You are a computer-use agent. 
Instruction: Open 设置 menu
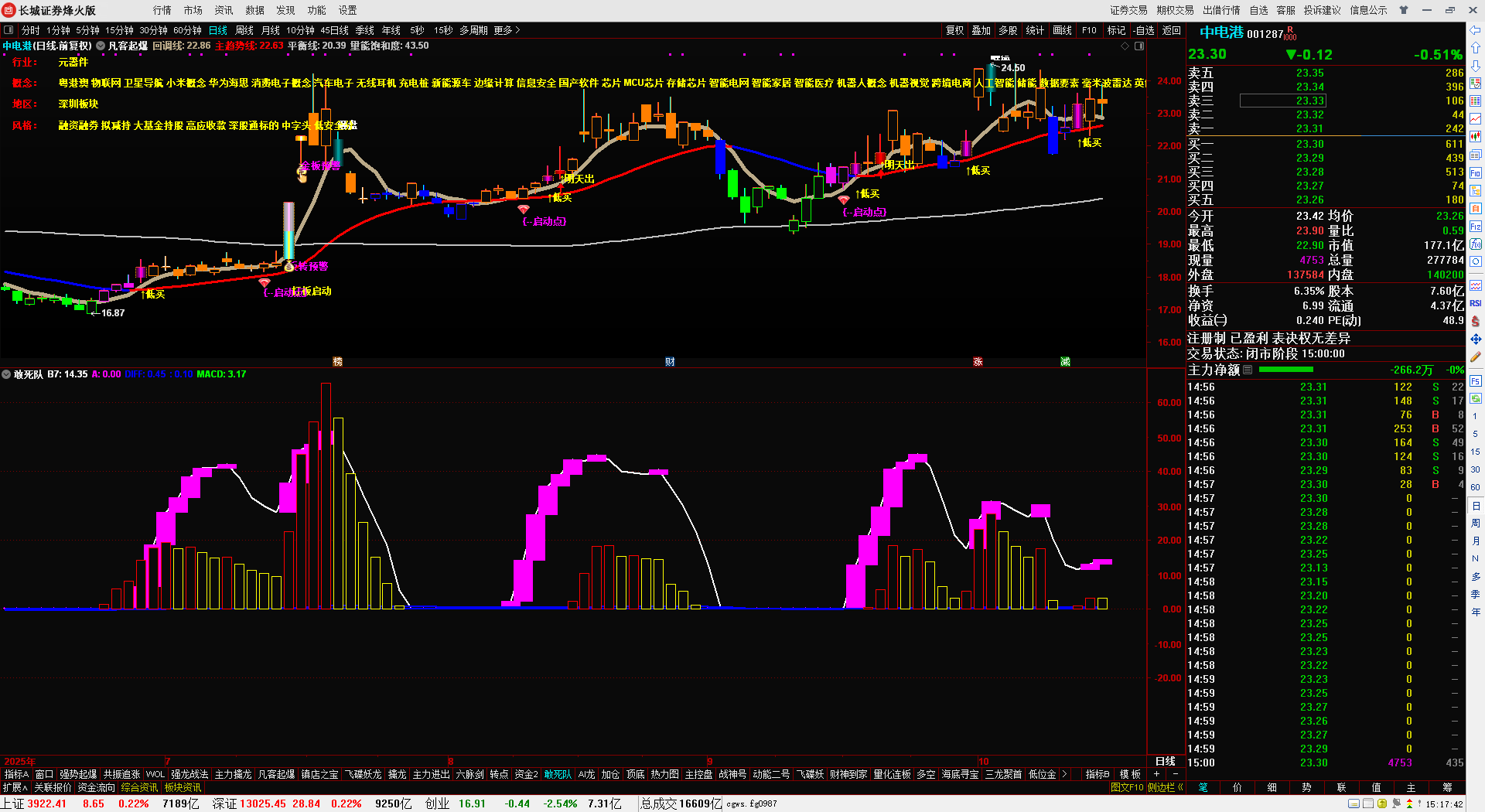pyautogui.click(x=348, y=10)
